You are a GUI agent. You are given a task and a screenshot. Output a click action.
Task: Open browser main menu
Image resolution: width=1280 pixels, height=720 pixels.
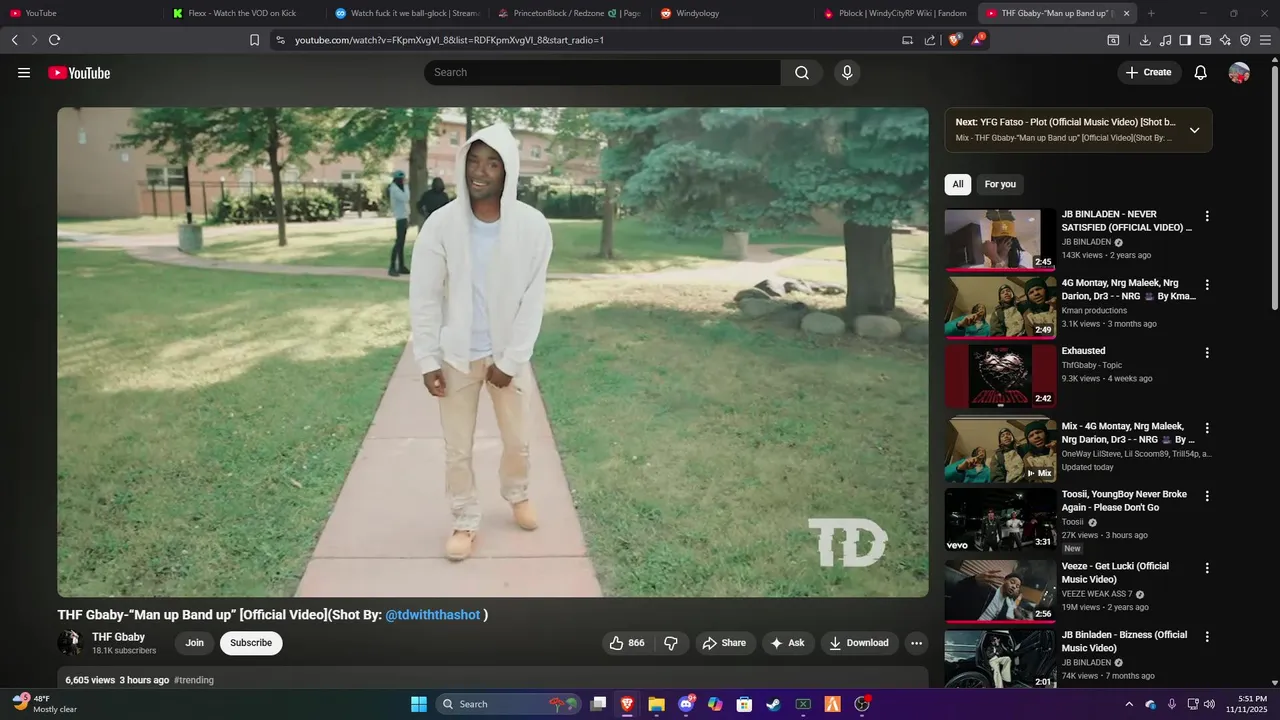1266,40
